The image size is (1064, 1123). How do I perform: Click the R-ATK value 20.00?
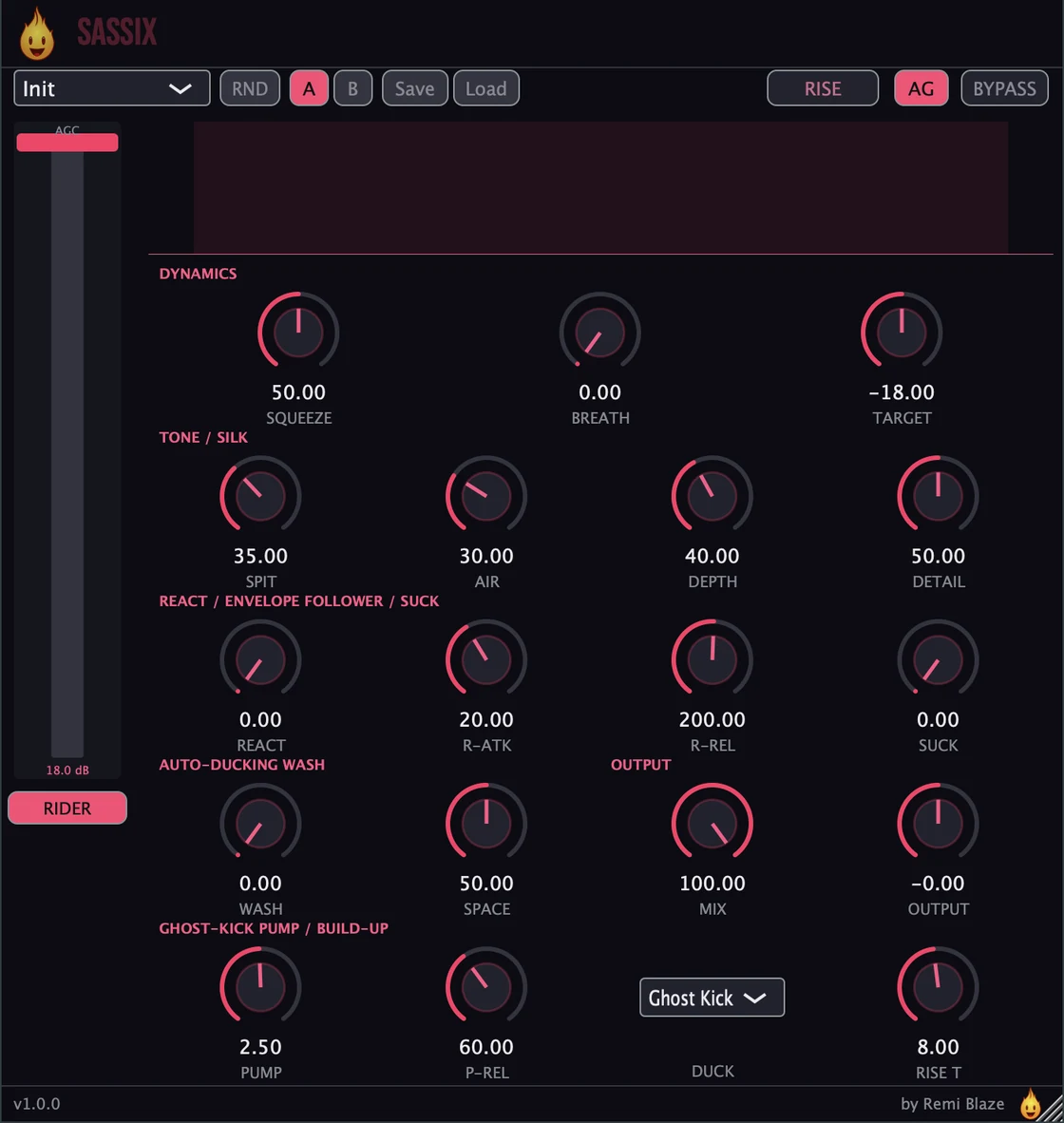486,720
